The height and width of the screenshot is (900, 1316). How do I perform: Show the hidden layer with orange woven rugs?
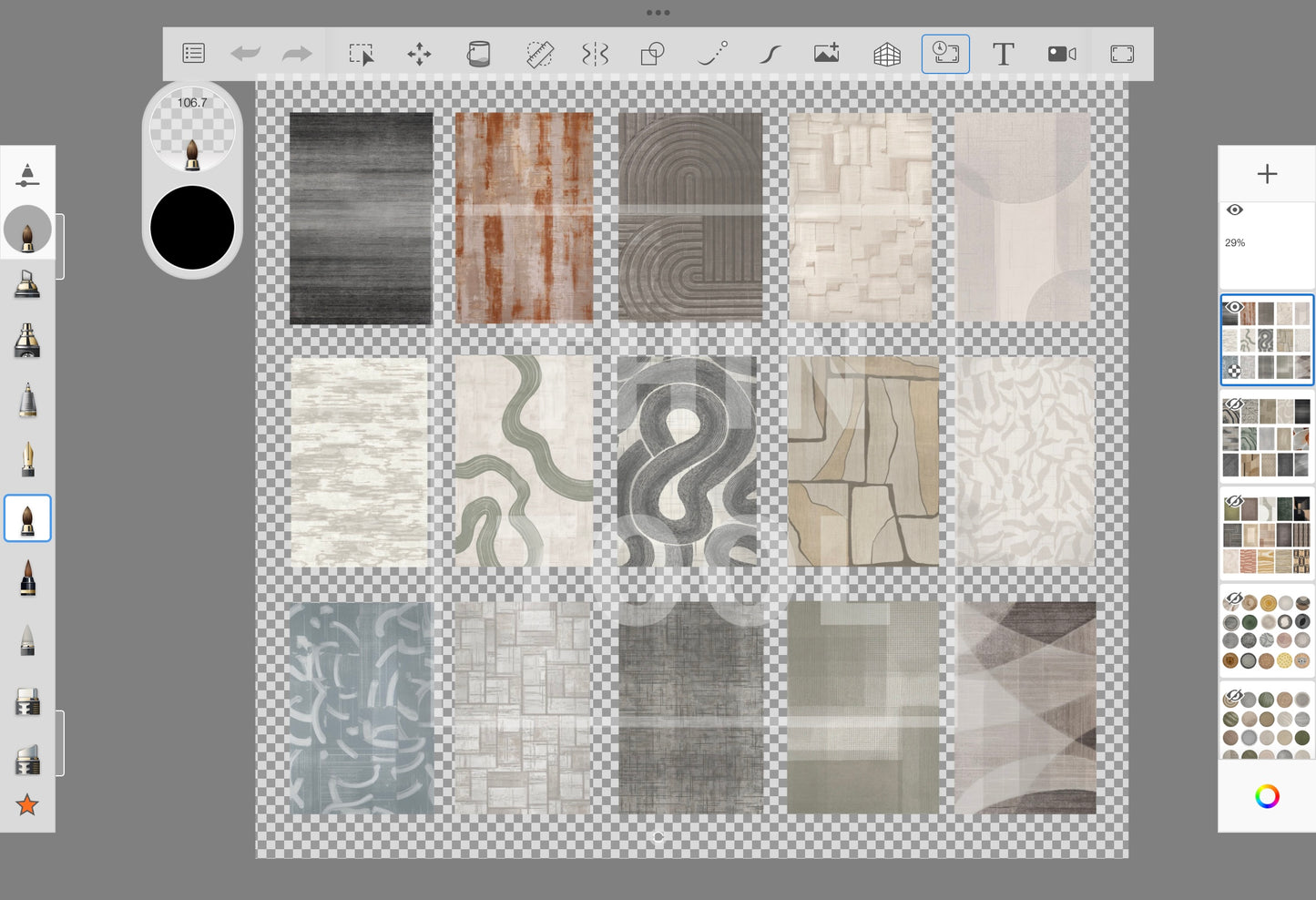(x=1234, y=502)
